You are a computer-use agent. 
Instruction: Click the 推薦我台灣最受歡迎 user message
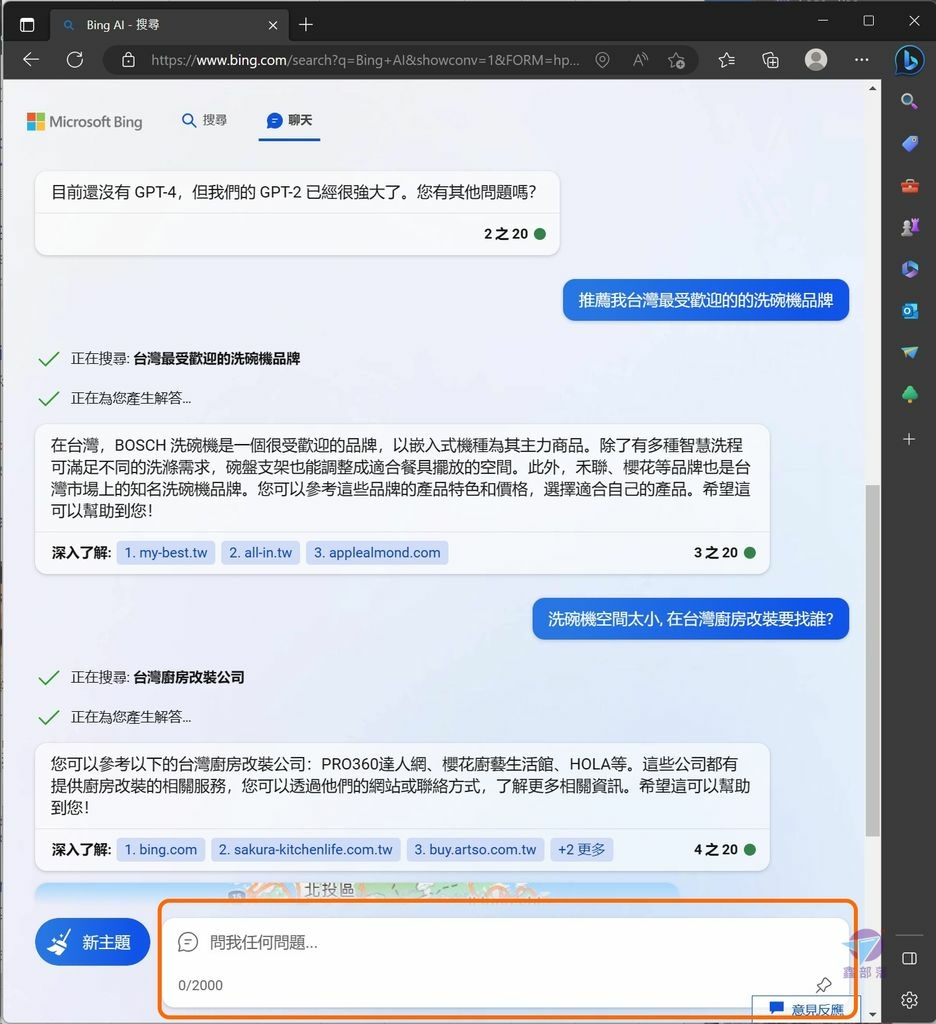click(705, 300)
